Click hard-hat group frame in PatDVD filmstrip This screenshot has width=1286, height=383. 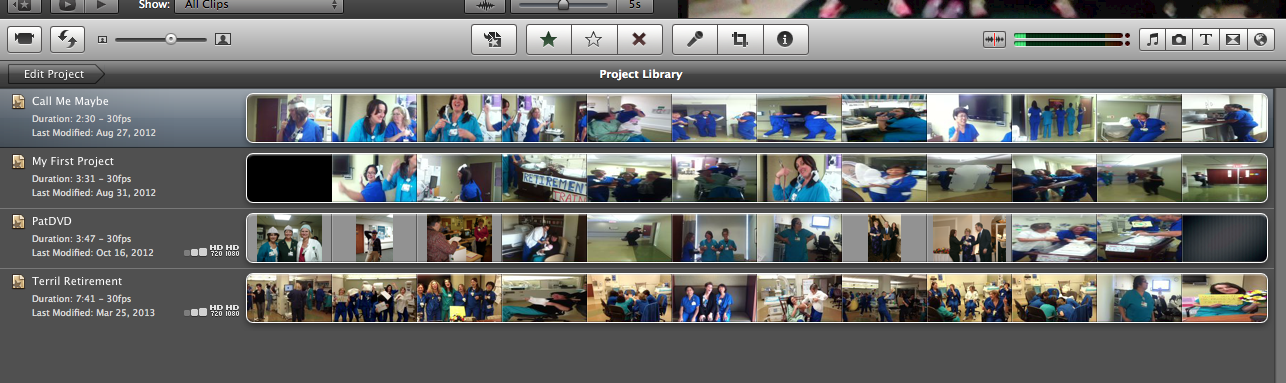[290, 238]
